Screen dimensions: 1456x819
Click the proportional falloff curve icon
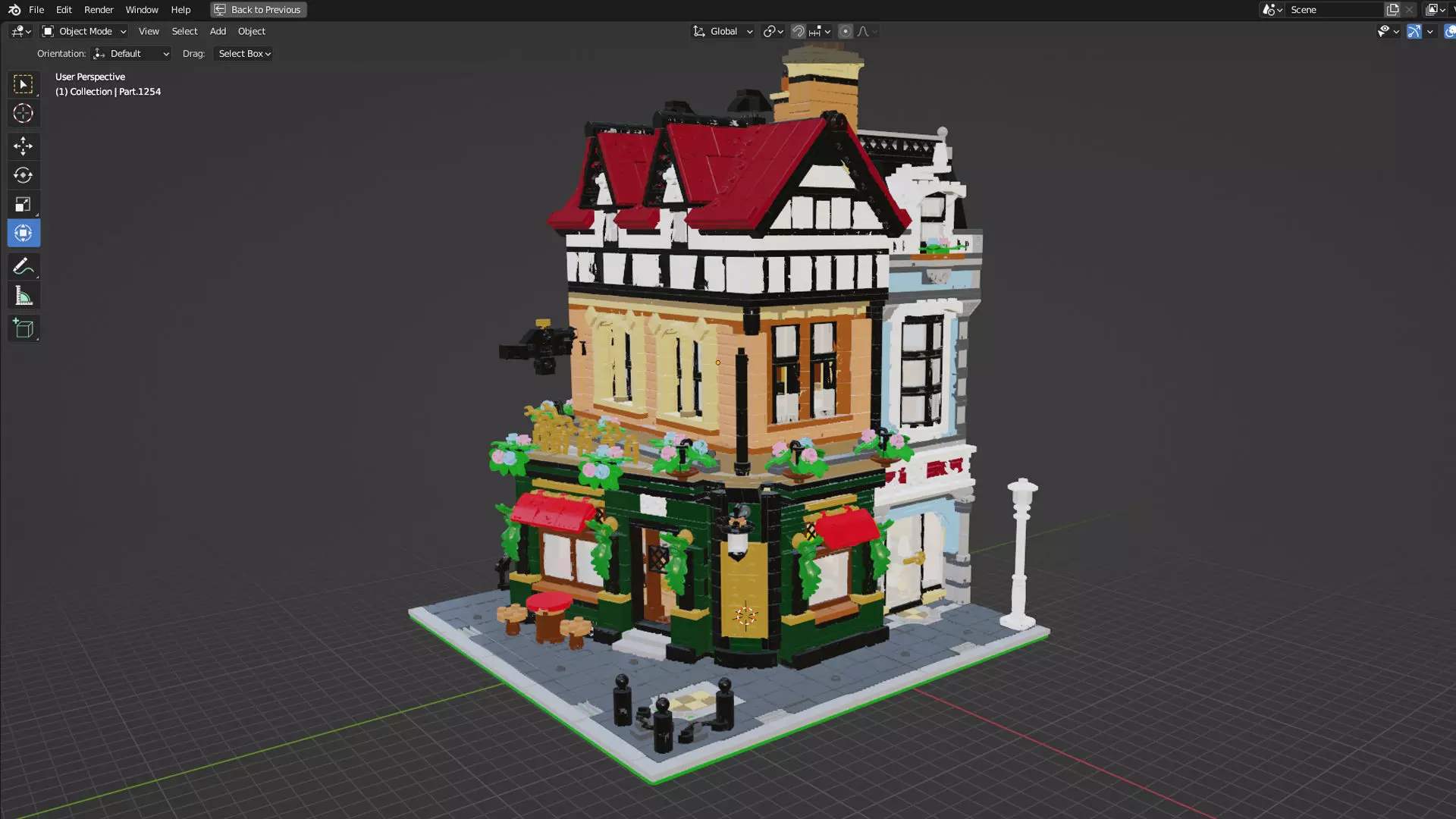(x=867, y=31)
